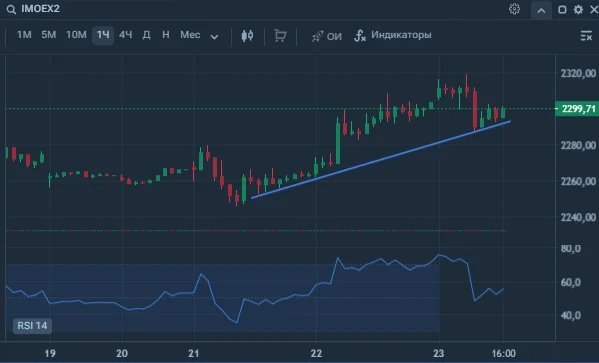The height and width of the screenshot is (363, 599).
Task: Click the 80,0 RSI axis label
Action: [x=571, y=248]
